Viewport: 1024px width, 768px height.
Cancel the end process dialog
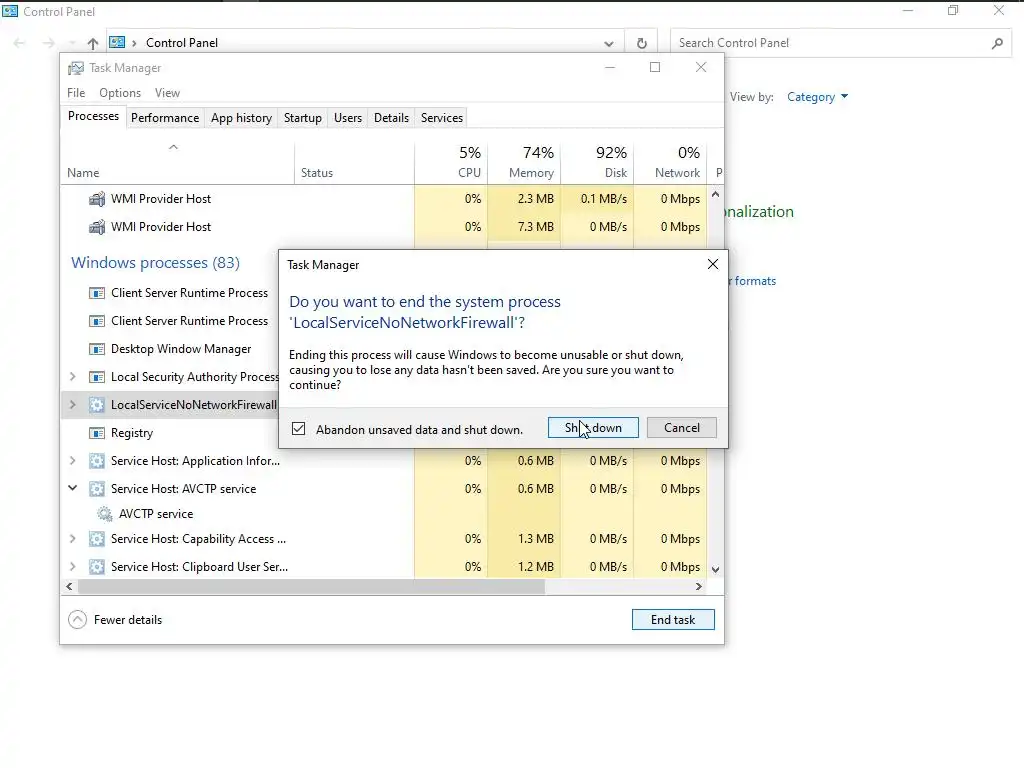pos(681,428)
